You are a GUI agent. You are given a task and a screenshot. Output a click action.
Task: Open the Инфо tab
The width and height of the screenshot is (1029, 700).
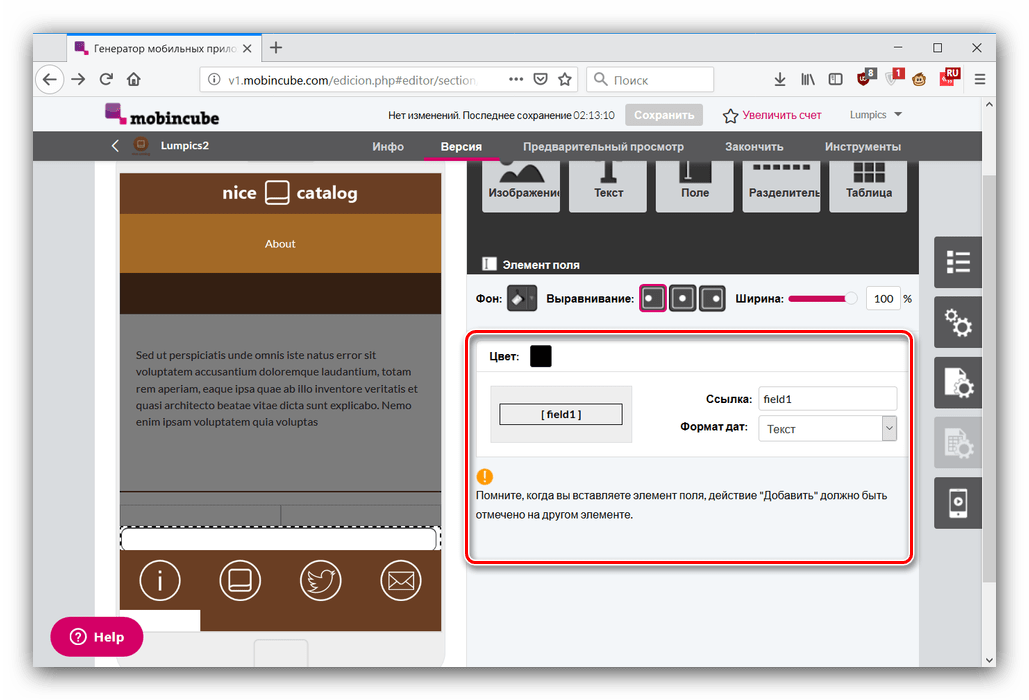click(x=388, y=146)
